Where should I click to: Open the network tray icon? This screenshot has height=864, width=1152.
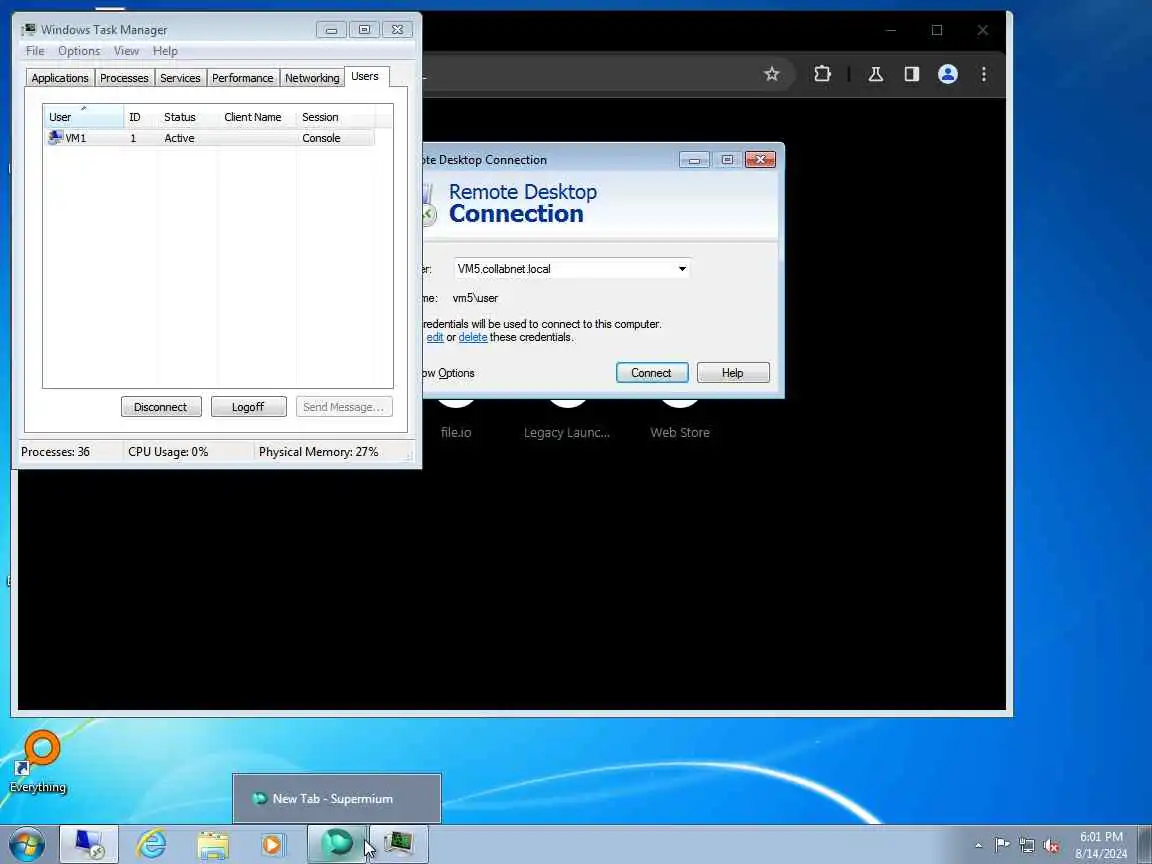[x=1027, y=845]
